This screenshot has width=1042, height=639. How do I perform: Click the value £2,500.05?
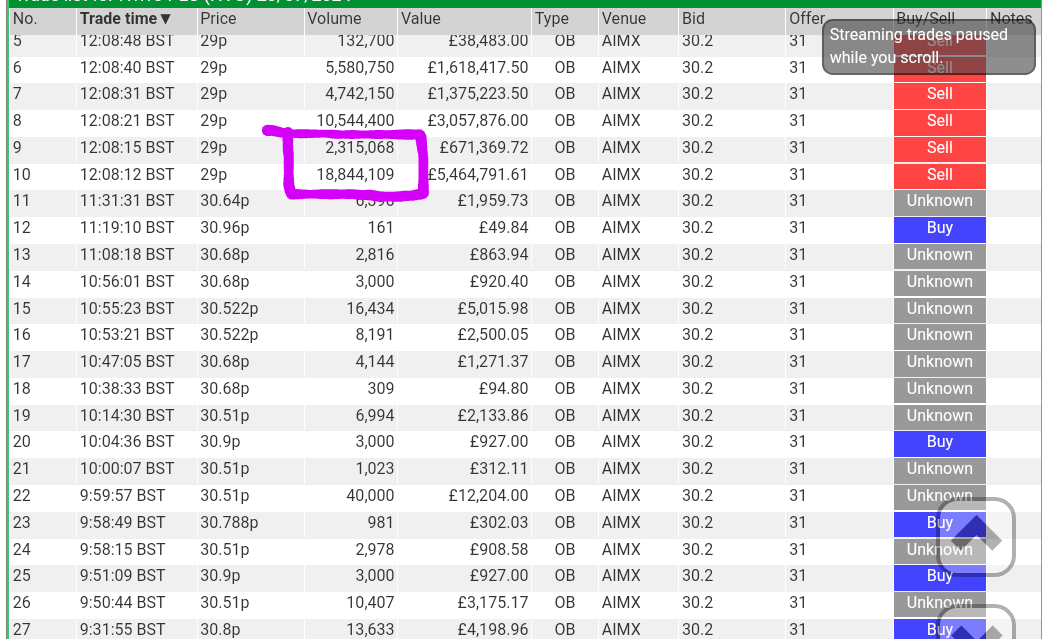[493, 335]
